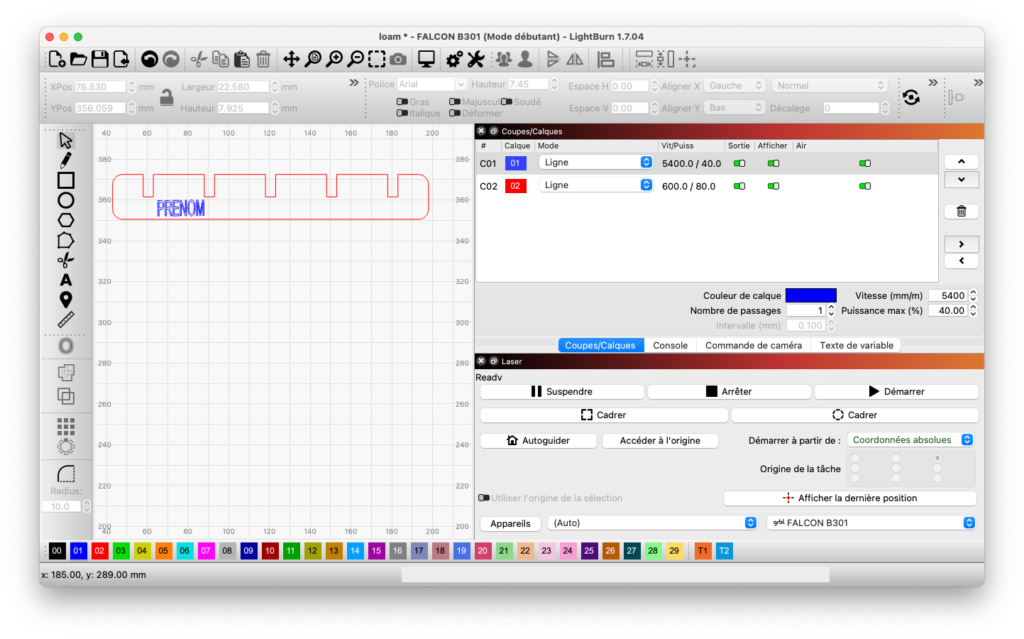Toggle show switch for layer C02
The width and height of the screenshot is (1024, 639).
773,185
